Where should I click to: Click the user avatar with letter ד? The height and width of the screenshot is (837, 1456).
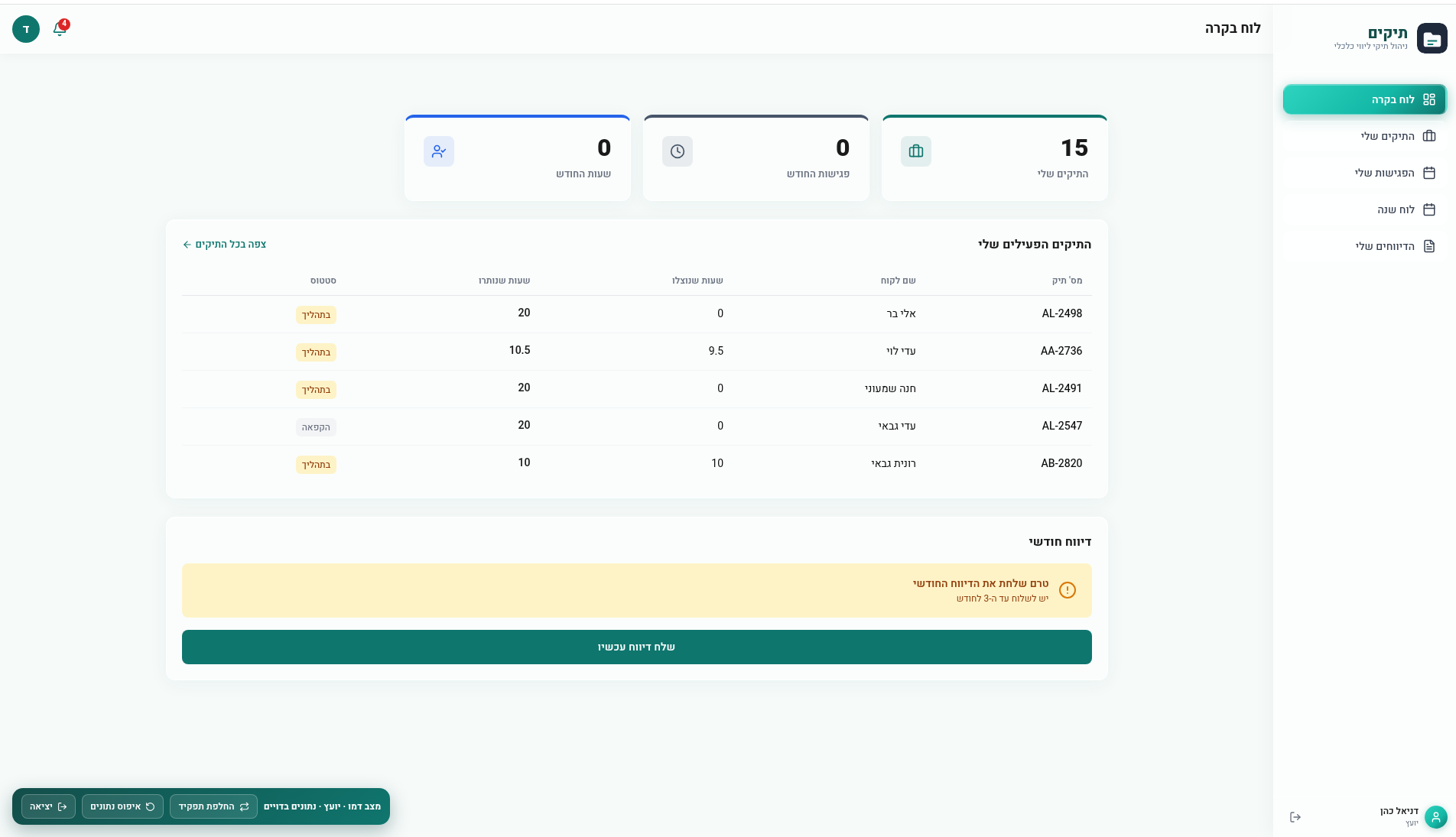(26, 29)
